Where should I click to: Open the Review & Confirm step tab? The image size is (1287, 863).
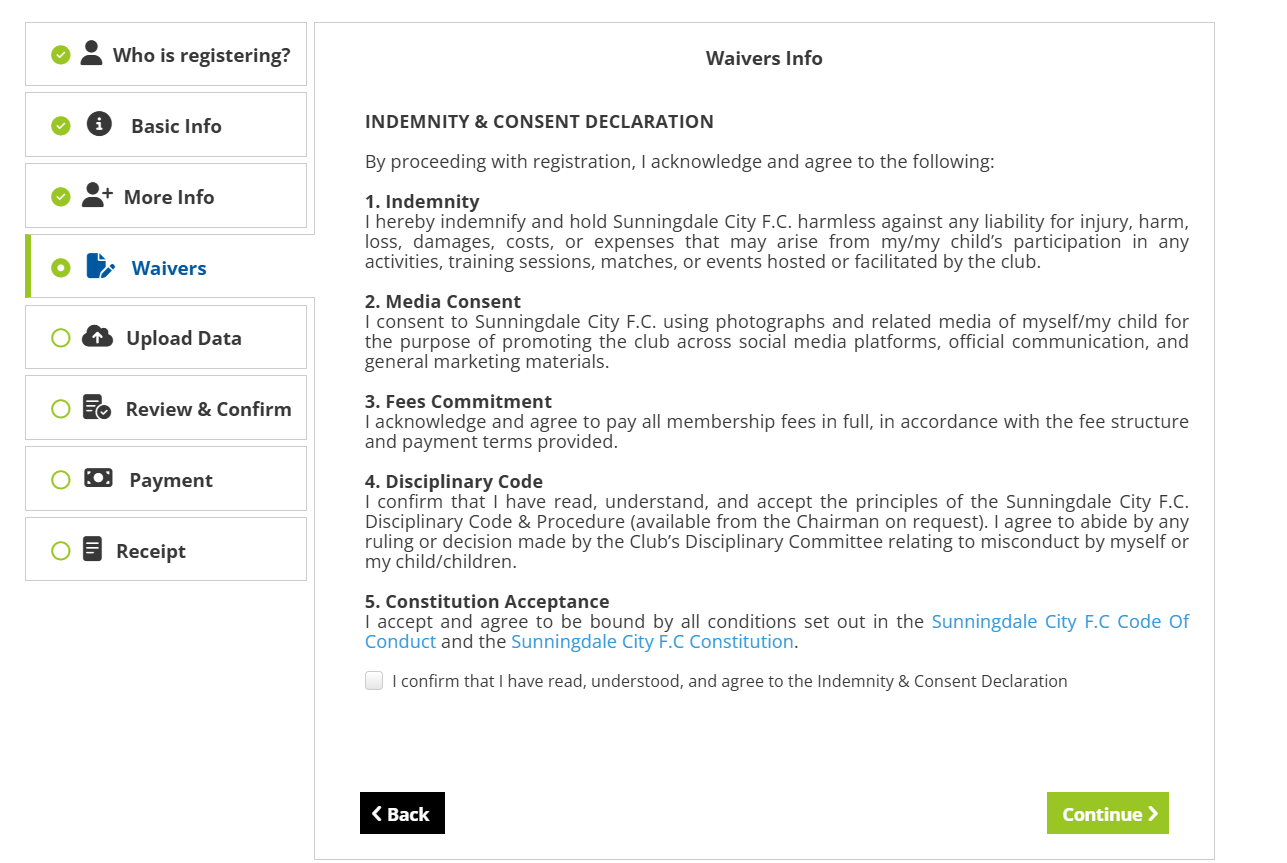(x=208, y=409)
